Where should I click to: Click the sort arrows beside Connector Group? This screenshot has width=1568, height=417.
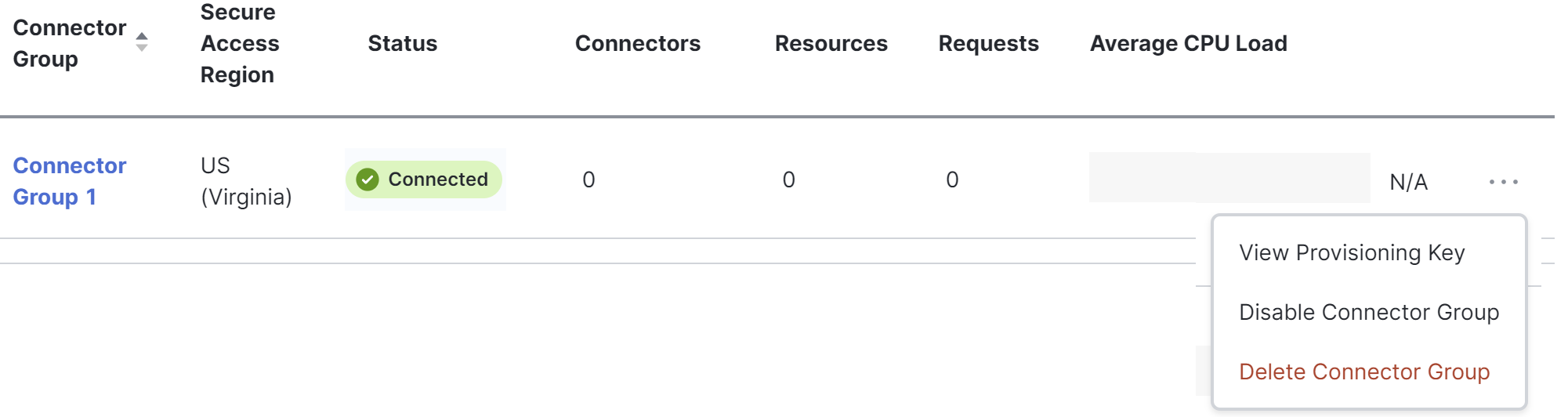[x=141, y=42]
